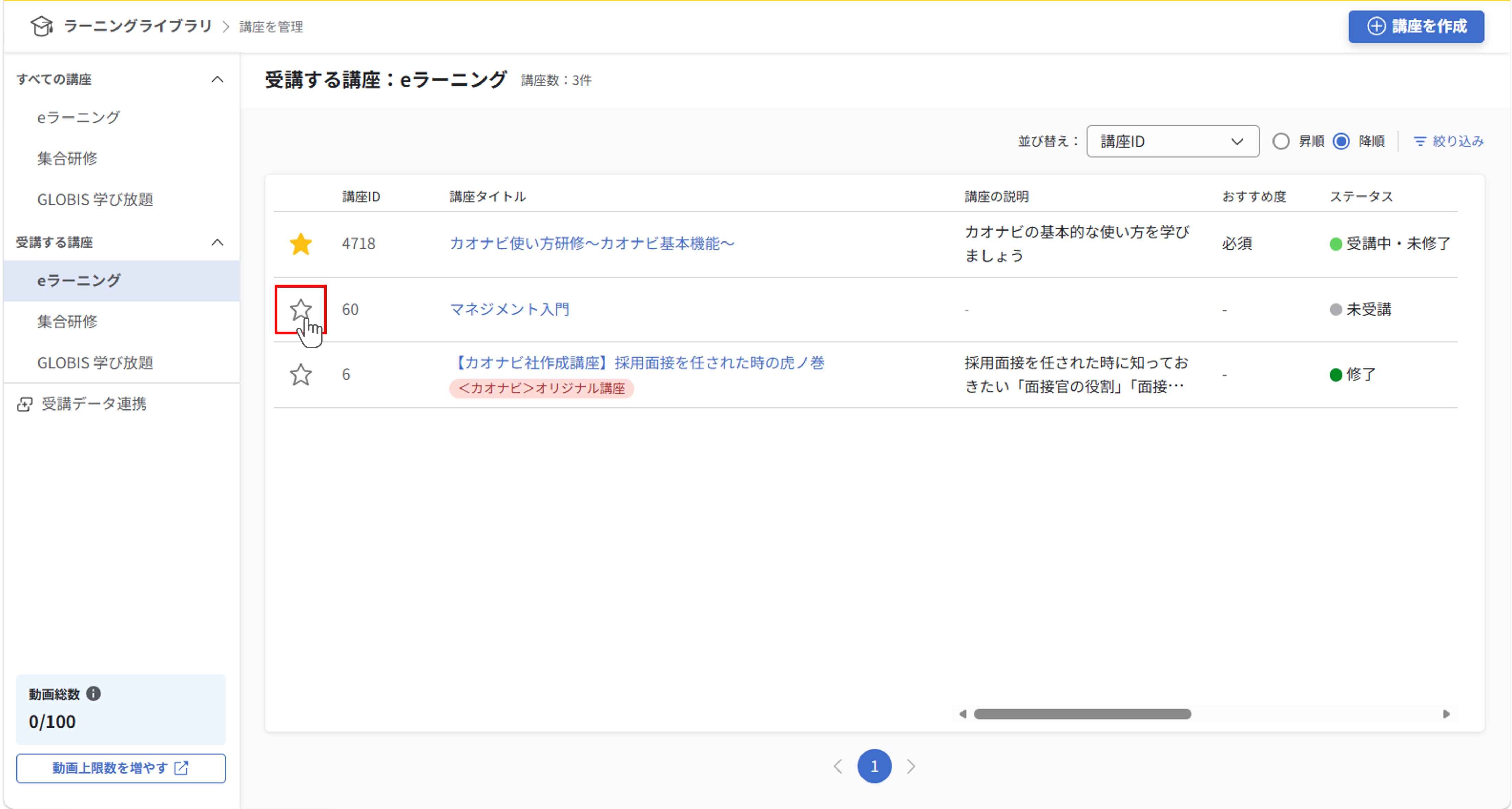Click the <カオナビ>オリジナル講座 tag
Viewport: 1512px width, 809px height.
coord(541,389)
